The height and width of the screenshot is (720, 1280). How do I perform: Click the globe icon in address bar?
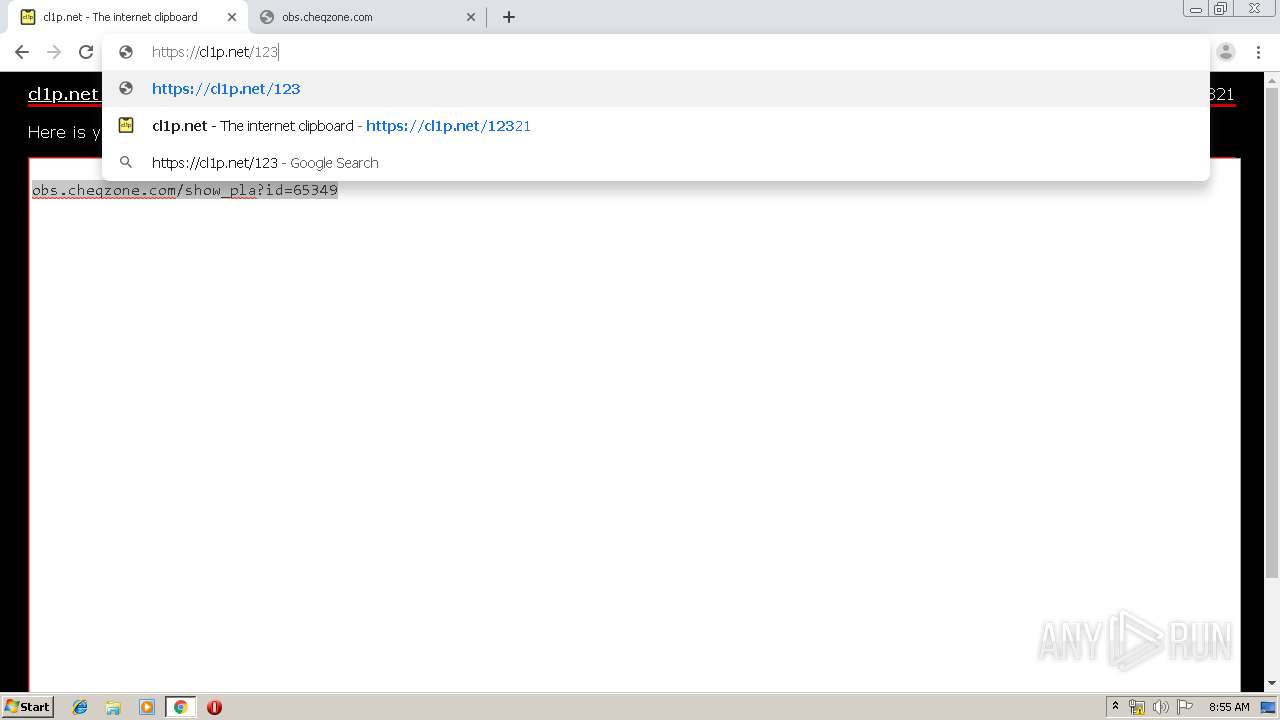(126, 52)
